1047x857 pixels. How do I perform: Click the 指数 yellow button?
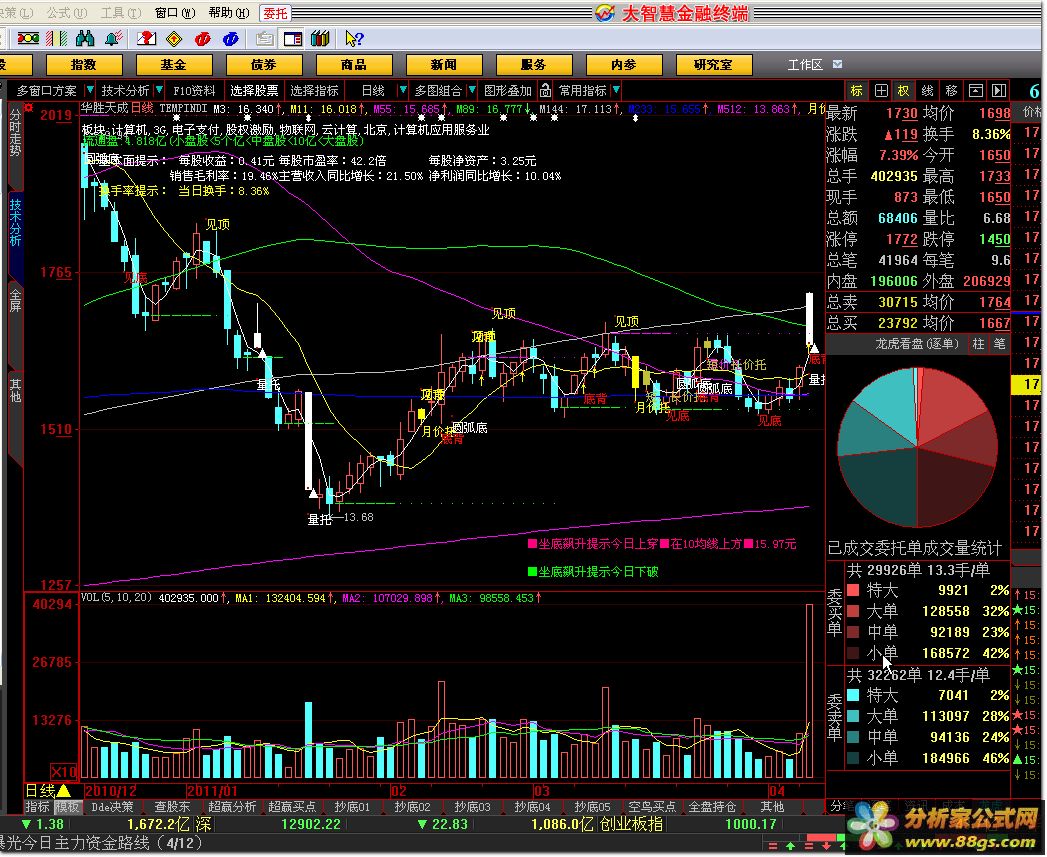83,65
